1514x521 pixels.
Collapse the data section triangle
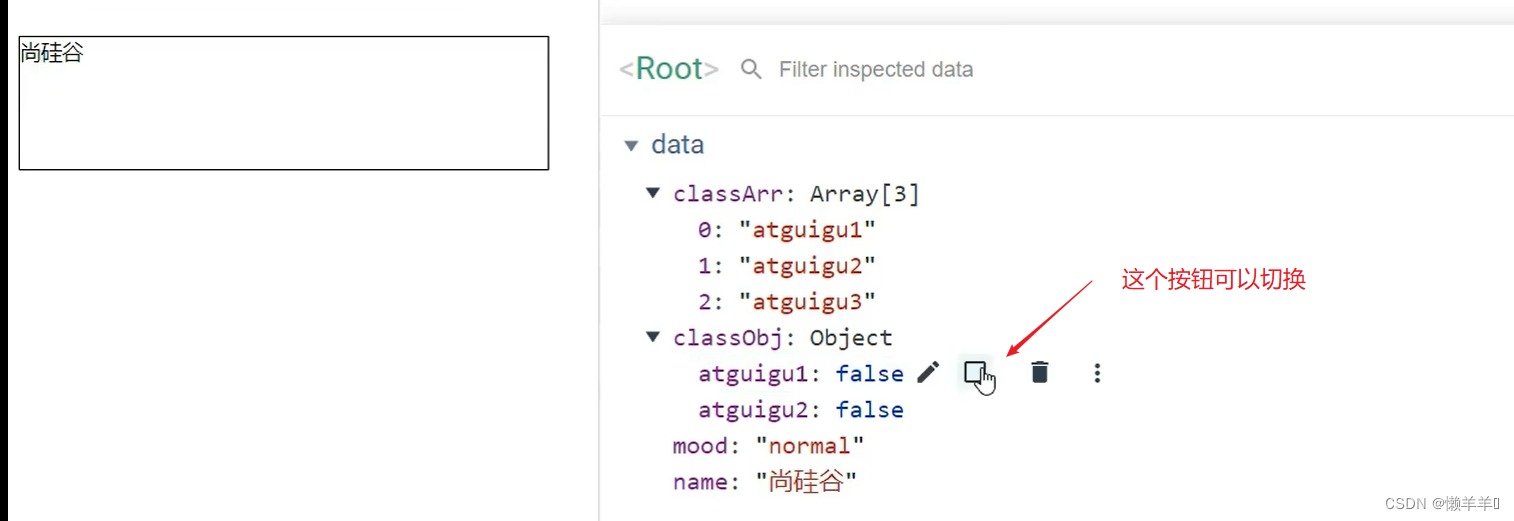(x=631, y=145)
